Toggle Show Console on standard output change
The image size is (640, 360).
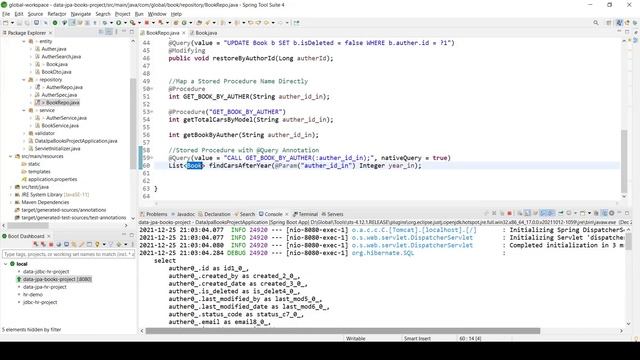[x=543, y=213]
